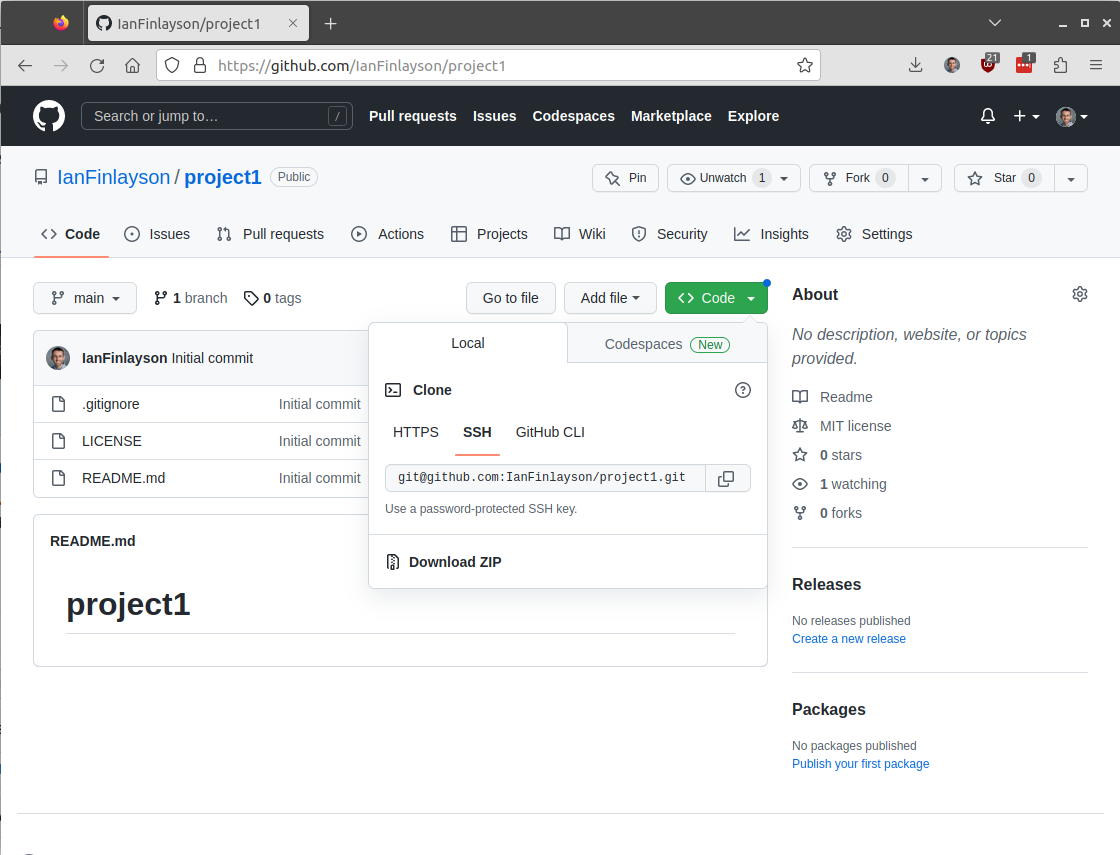Pin this repository

point(625,178)
